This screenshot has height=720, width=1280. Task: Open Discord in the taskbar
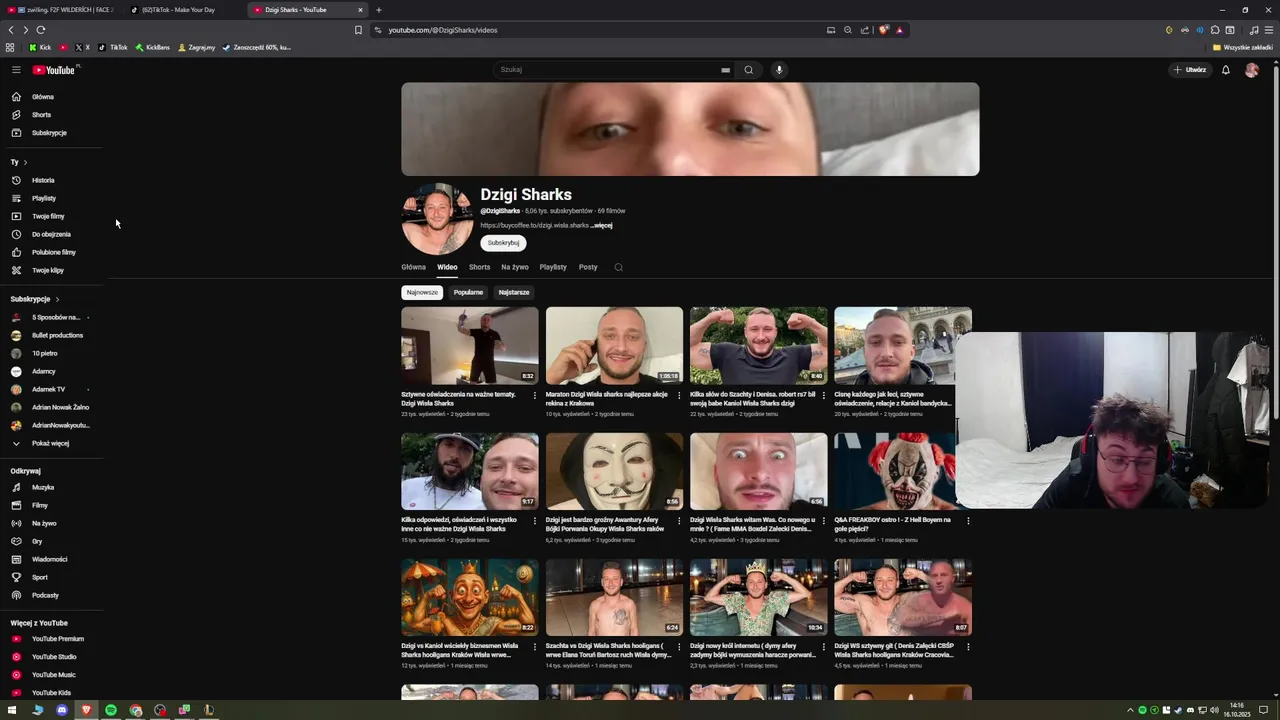(x=62, y=710)
